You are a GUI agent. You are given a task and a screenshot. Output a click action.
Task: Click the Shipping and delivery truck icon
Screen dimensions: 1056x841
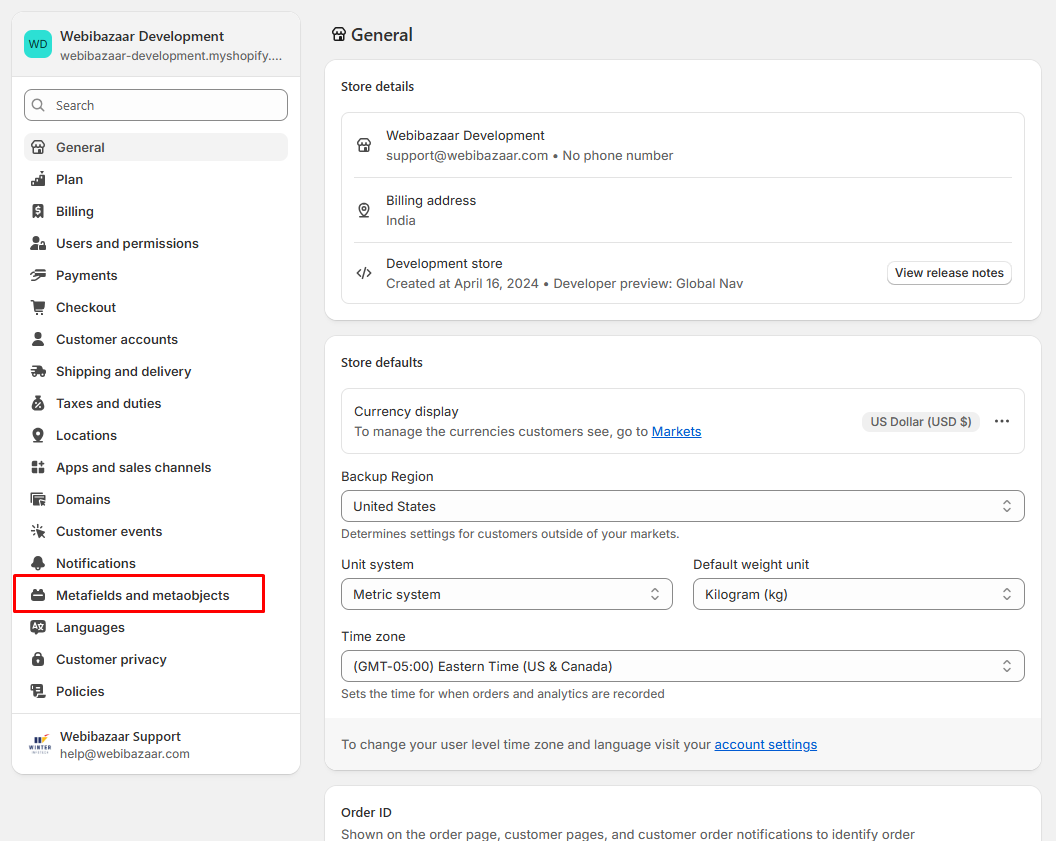(38, 371)
